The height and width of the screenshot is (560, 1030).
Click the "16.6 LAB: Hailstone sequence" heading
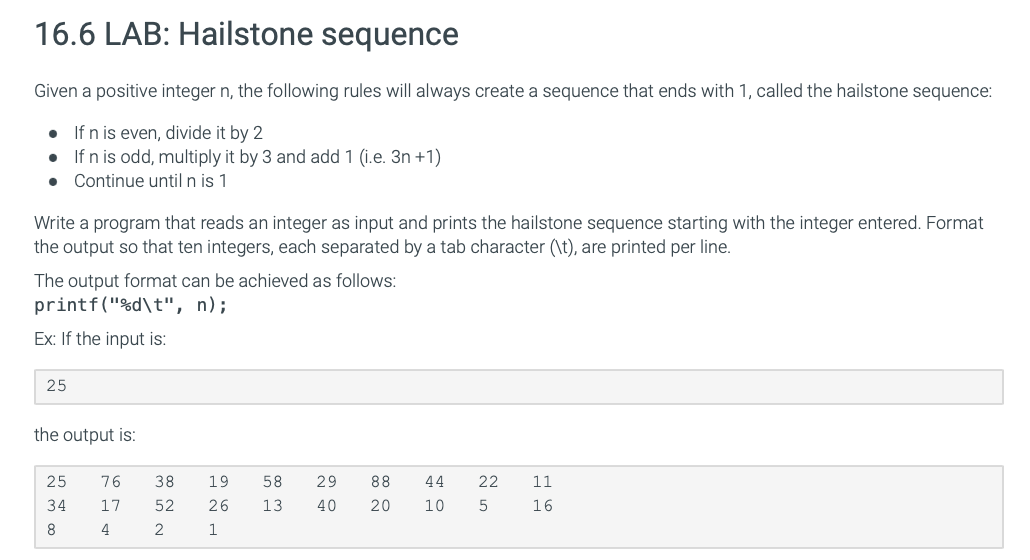tap(247, 35)
